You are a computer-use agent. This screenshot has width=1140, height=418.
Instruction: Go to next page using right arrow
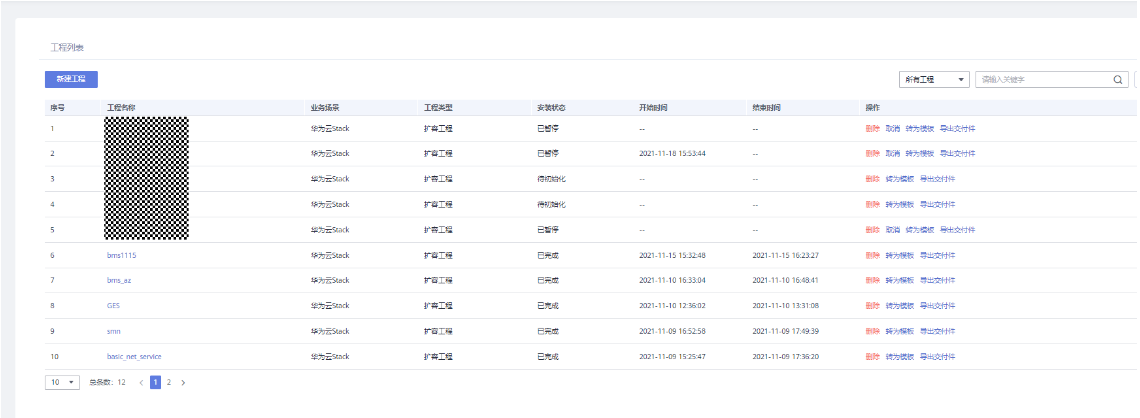tap(183, 382)
